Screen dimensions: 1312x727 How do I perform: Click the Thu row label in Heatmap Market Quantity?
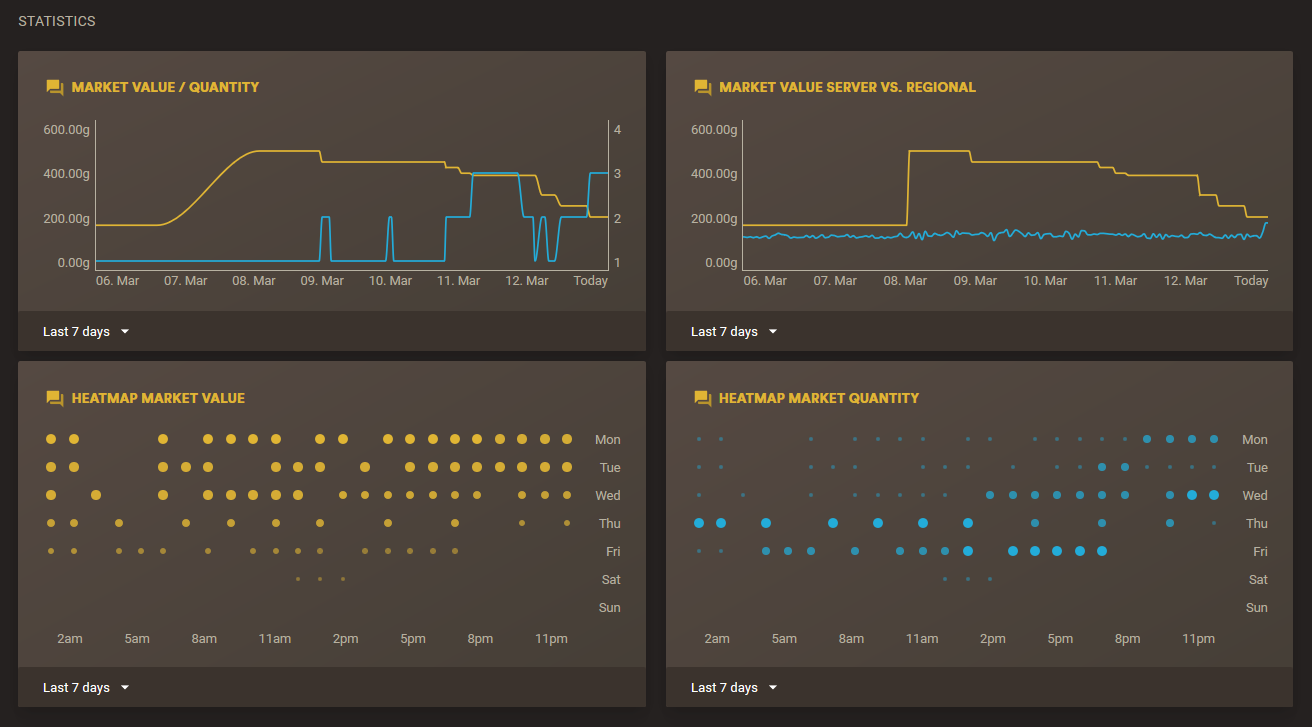coord(1257,524)
